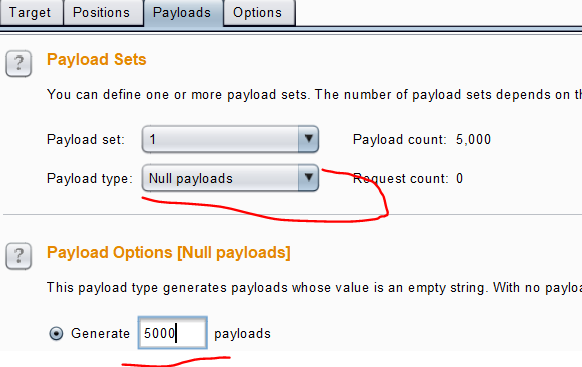Image resolution: width=582 pixels, height=367 pixels.
Task: Select the Generate payloads radio button
Action: click(x=56, y=333)
